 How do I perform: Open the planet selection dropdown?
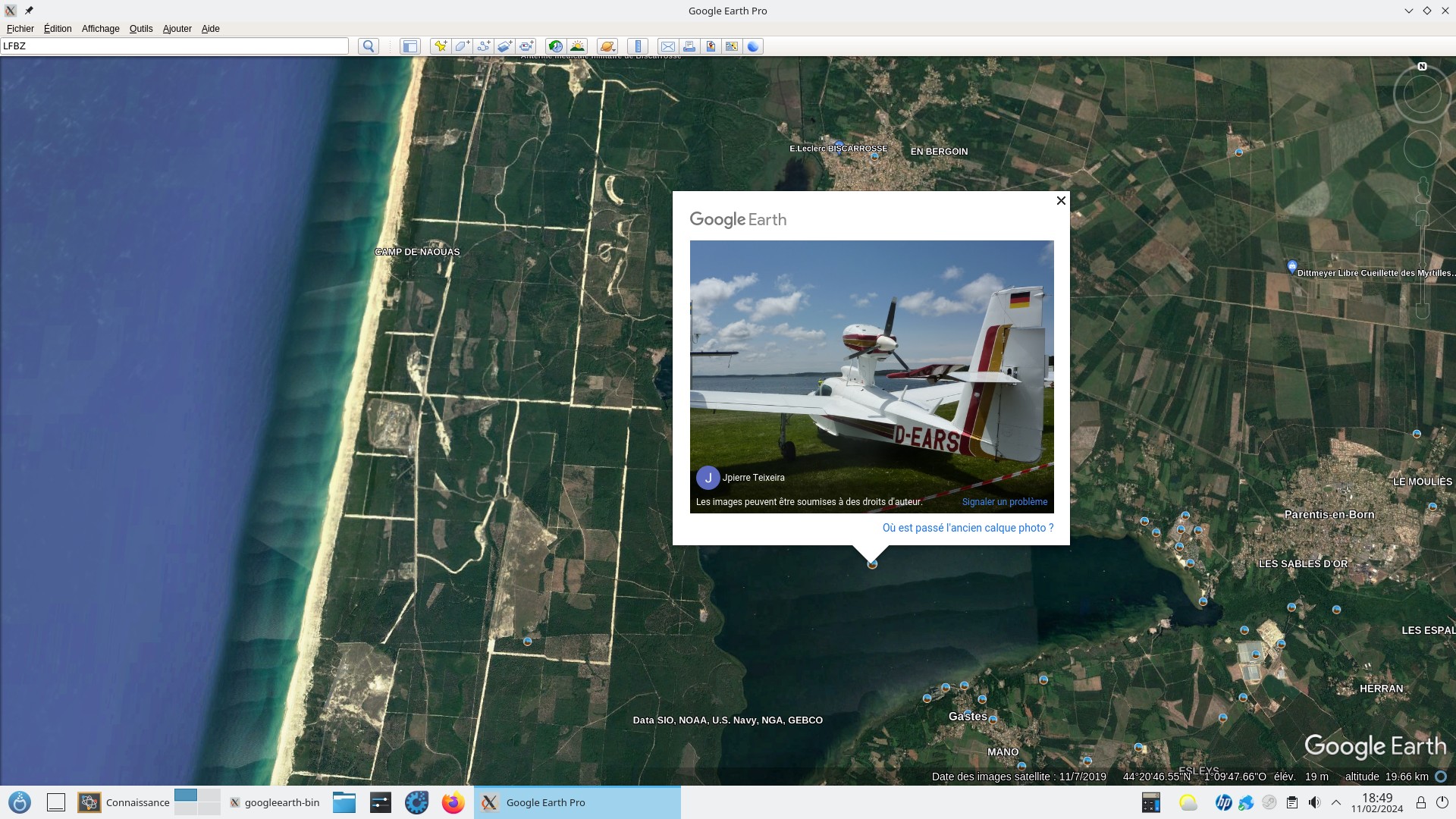[x=607, y=46]
